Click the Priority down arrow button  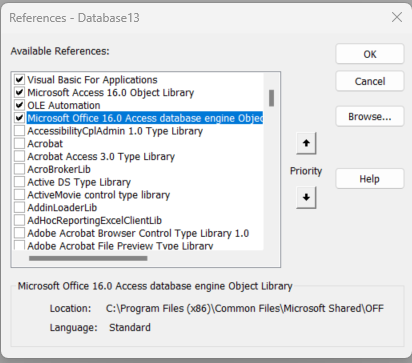point(306,197)
